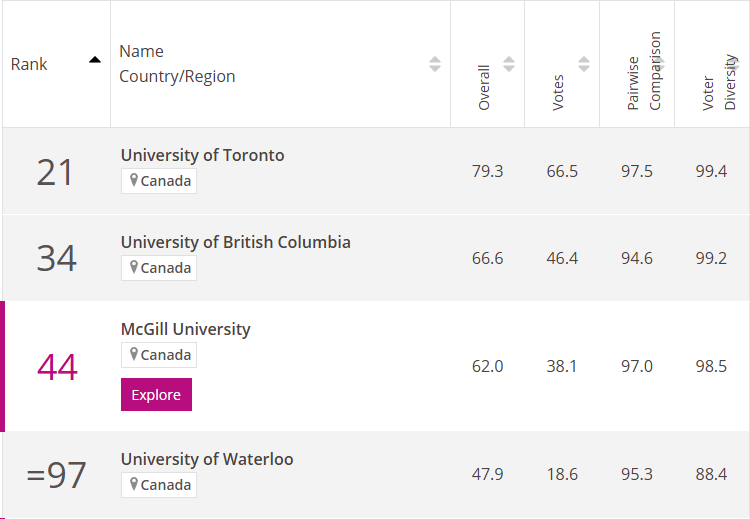Explore McGill University details
This screenshot has width=750, height=519.
(x=156, y=395)
